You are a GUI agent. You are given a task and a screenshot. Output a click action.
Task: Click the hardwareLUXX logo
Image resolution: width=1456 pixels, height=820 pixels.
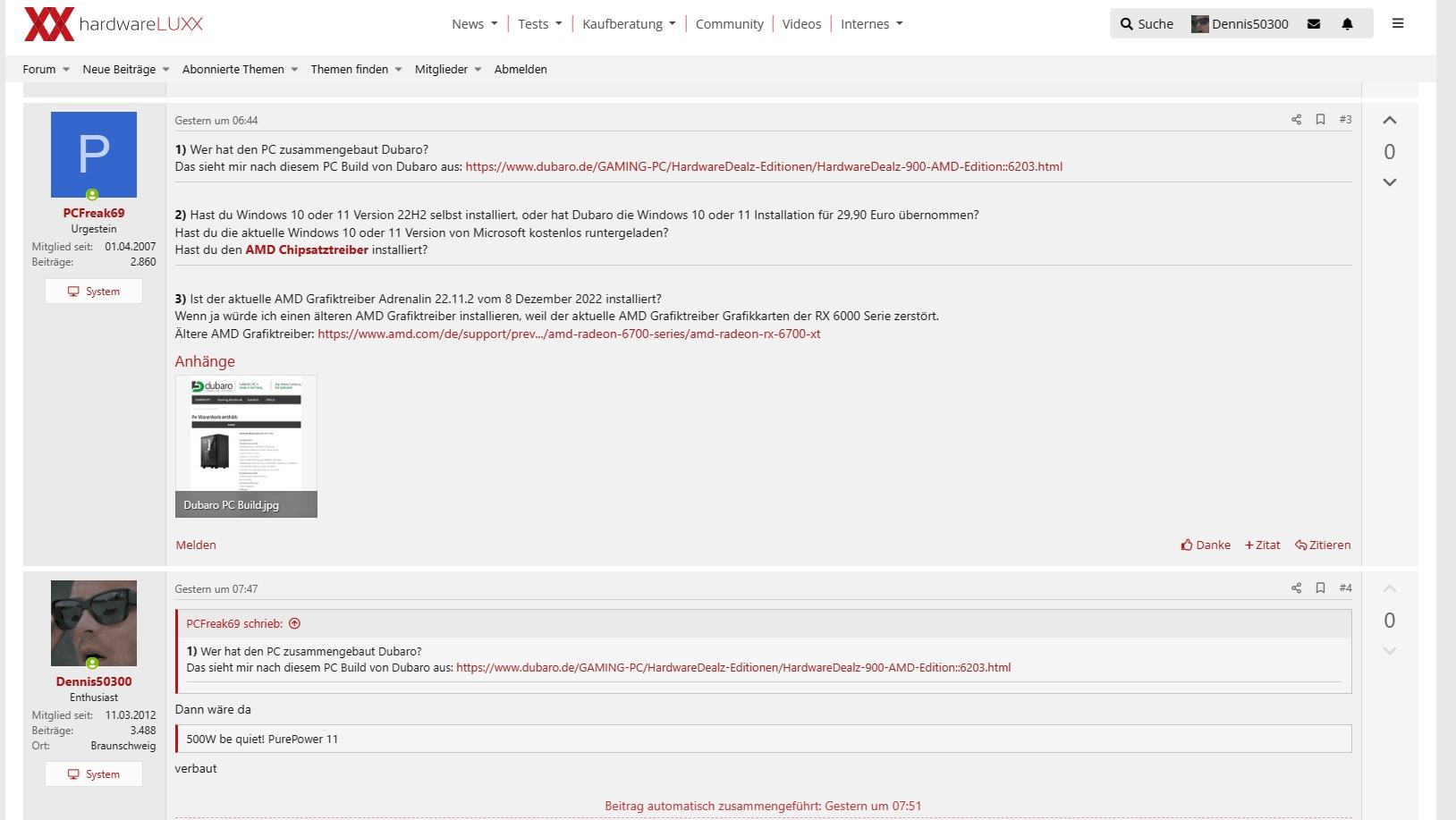(x=114, y=24)
